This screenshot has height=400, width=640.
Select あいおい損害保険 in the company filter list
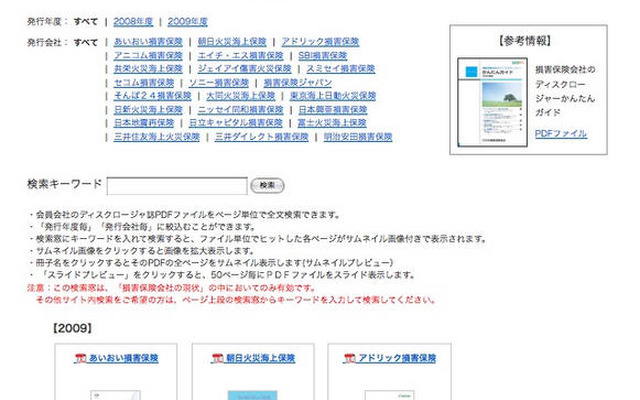(x=148, y=42)
